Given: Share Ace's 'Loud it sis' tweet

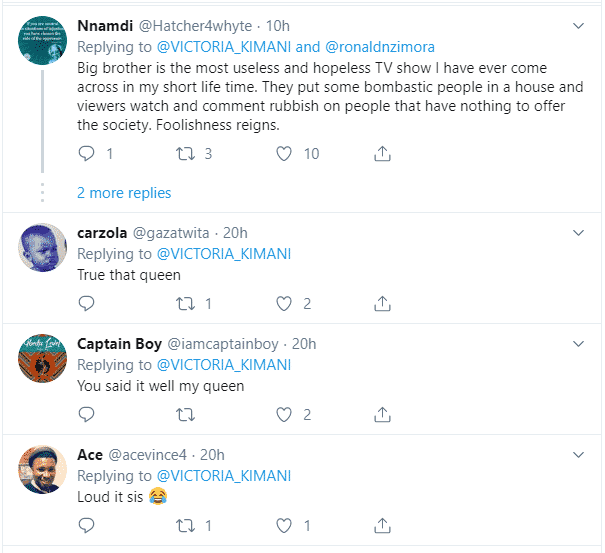Looking at the screenshot, I should pos(382,525).
